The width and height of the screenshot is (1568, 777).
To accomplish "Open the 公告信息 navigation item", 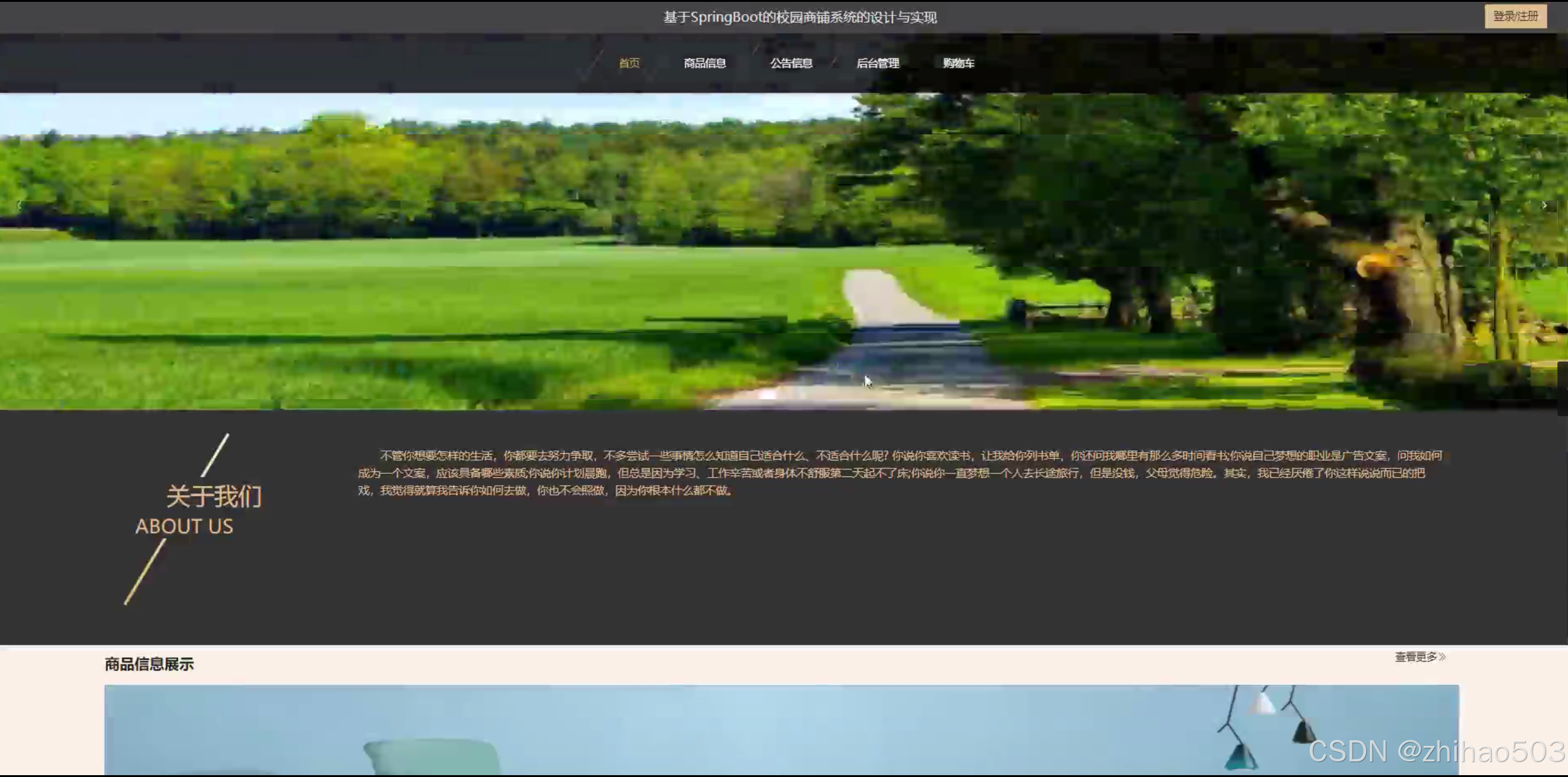I will pos(791,63).
